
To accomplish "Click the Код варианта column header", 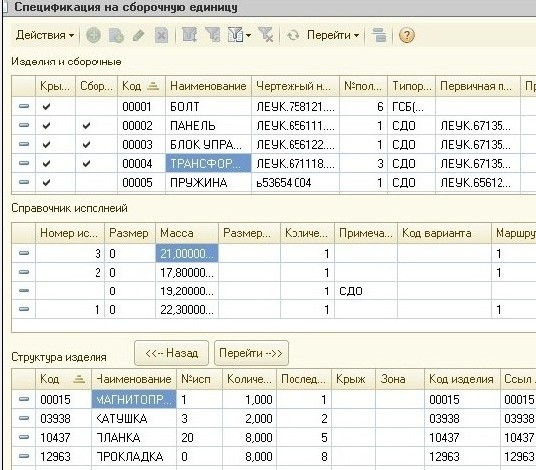I will [x=444, y=233].
